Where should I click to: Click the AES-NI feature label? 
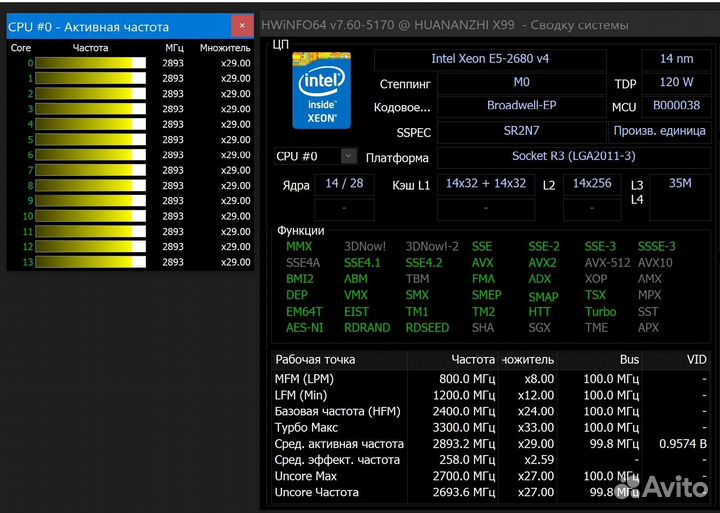pos(304,328)
